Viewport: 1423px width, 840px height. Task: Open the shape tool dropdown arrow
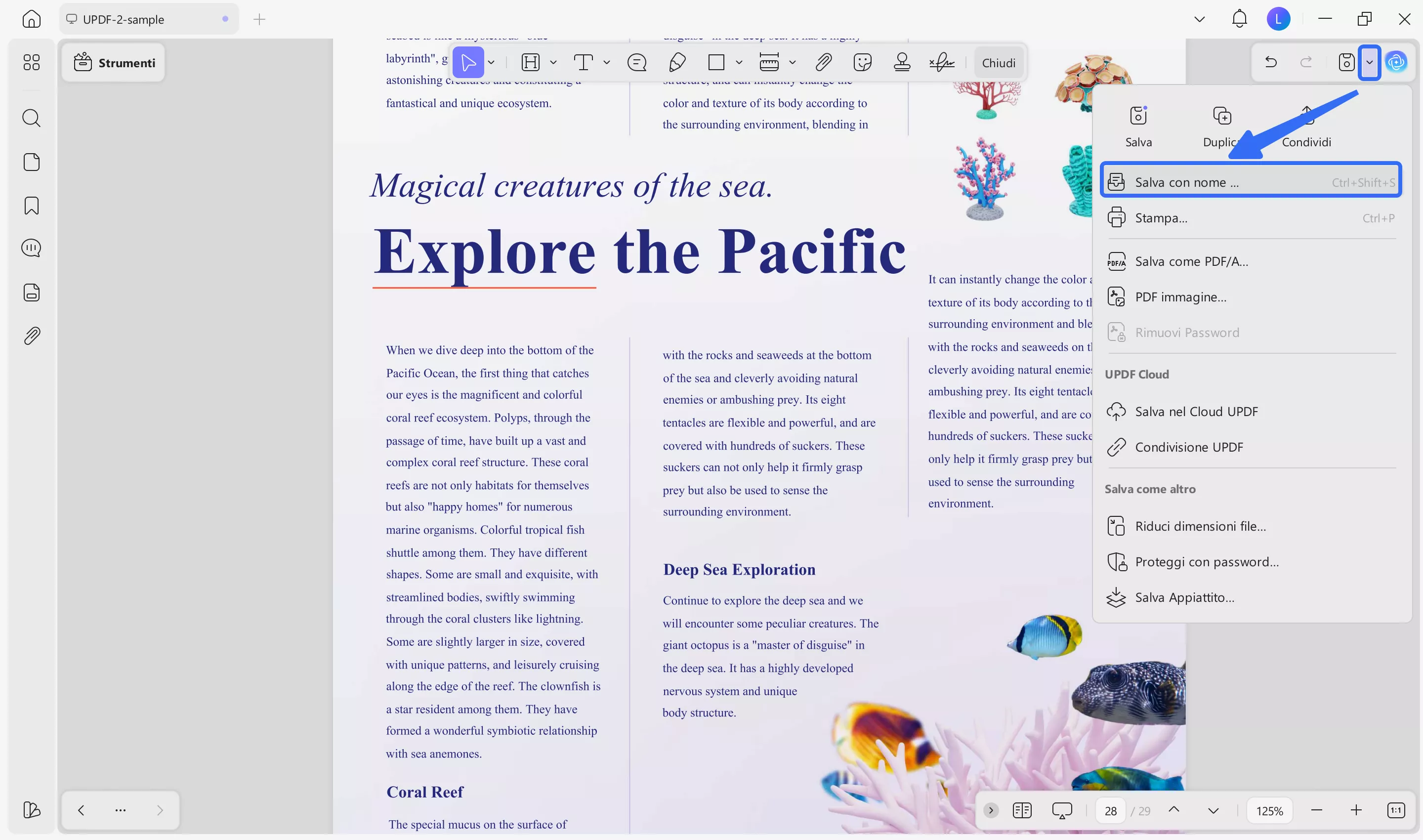(x=739, y=62)
